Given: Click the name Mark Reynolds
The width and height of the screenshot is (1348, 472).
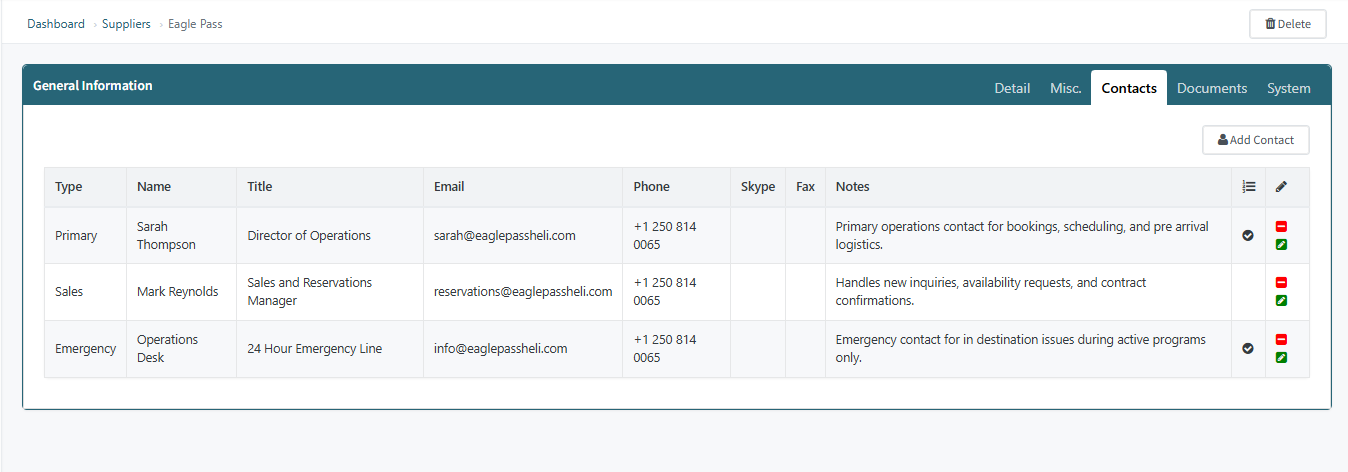Looking at the screenshot, I should pyautogui.click(x=177, y=292).
